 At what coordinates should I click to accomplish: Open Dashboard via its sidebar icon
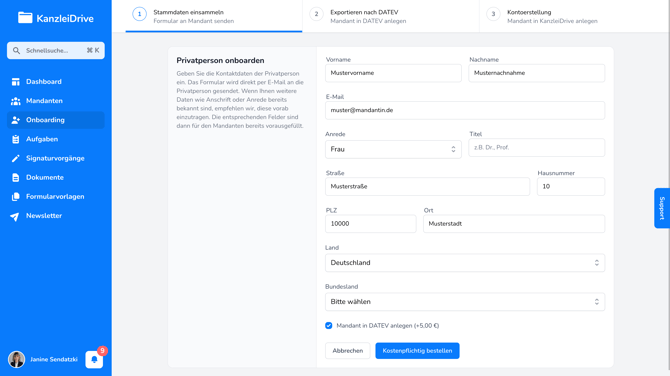(x=16, y=82)
